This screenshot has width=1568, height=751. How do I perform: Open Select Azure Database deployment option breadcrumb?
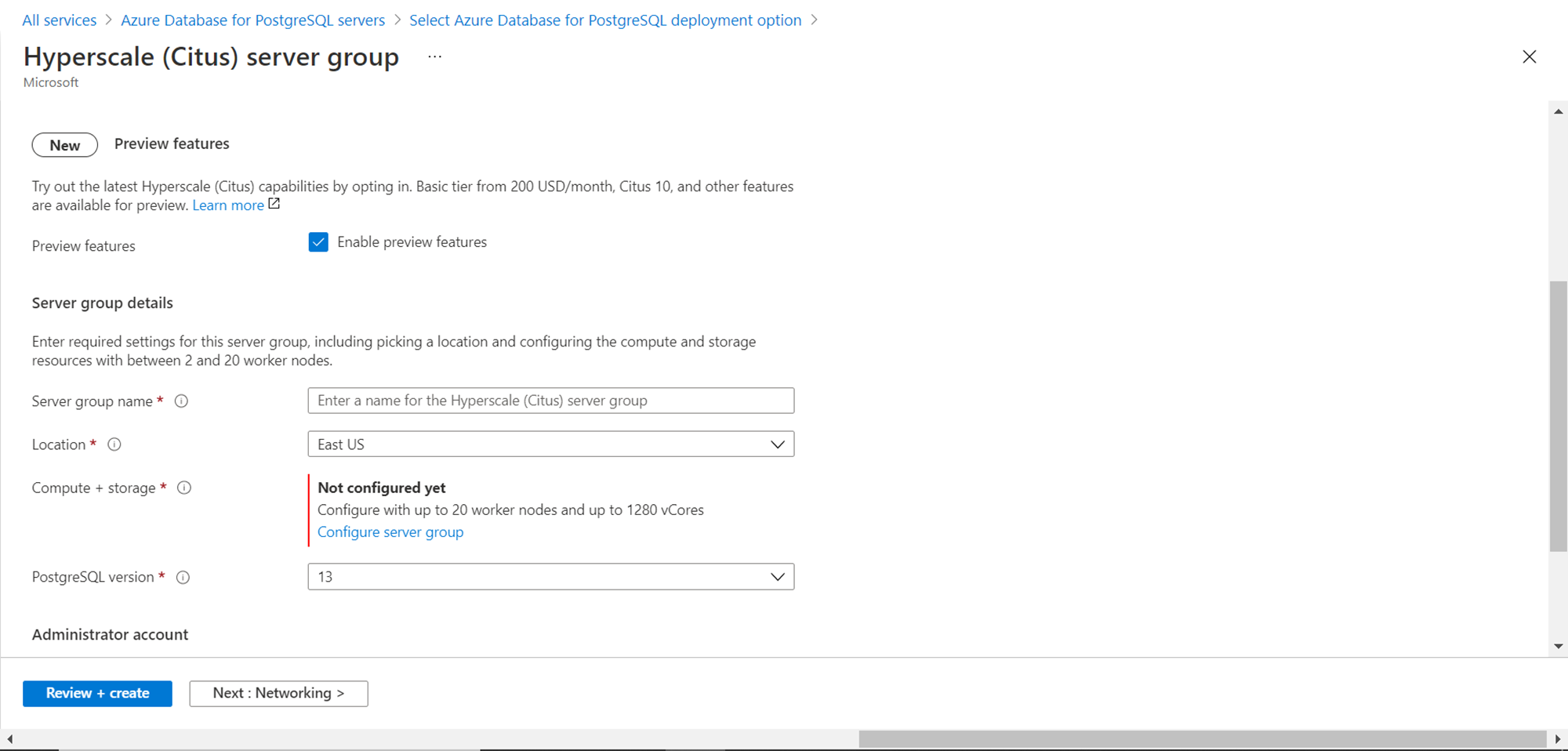[605, 20]
